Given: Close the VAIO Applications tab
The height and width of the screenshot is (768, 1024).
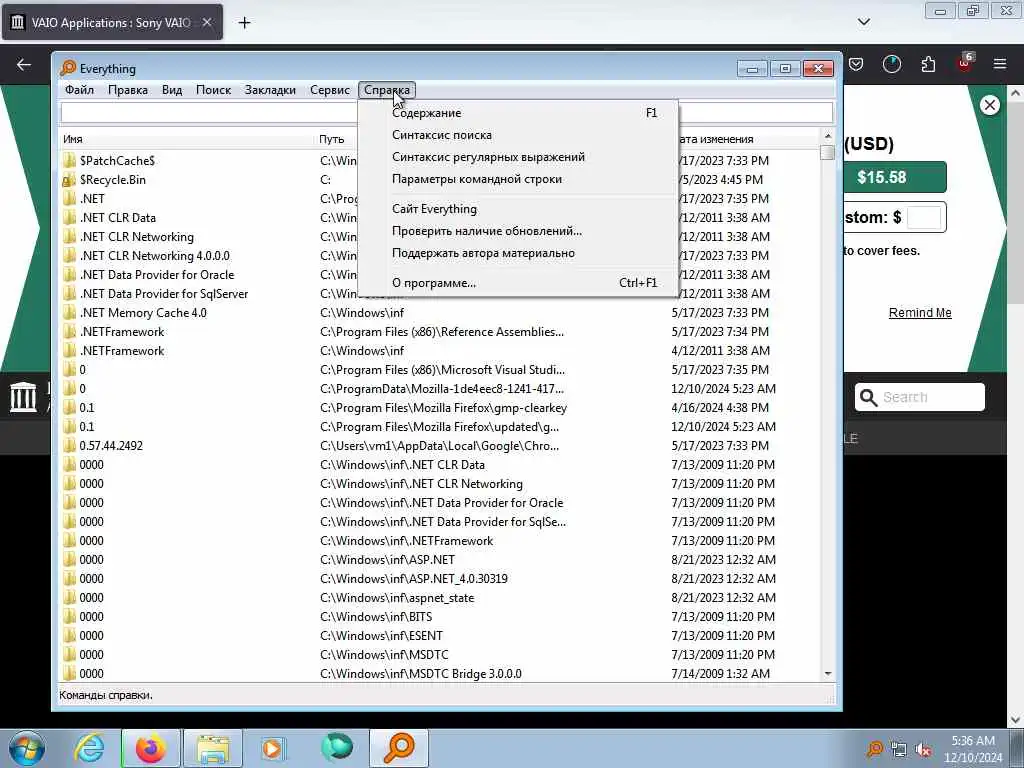Looking at the screenshot, I should [206, 22].
